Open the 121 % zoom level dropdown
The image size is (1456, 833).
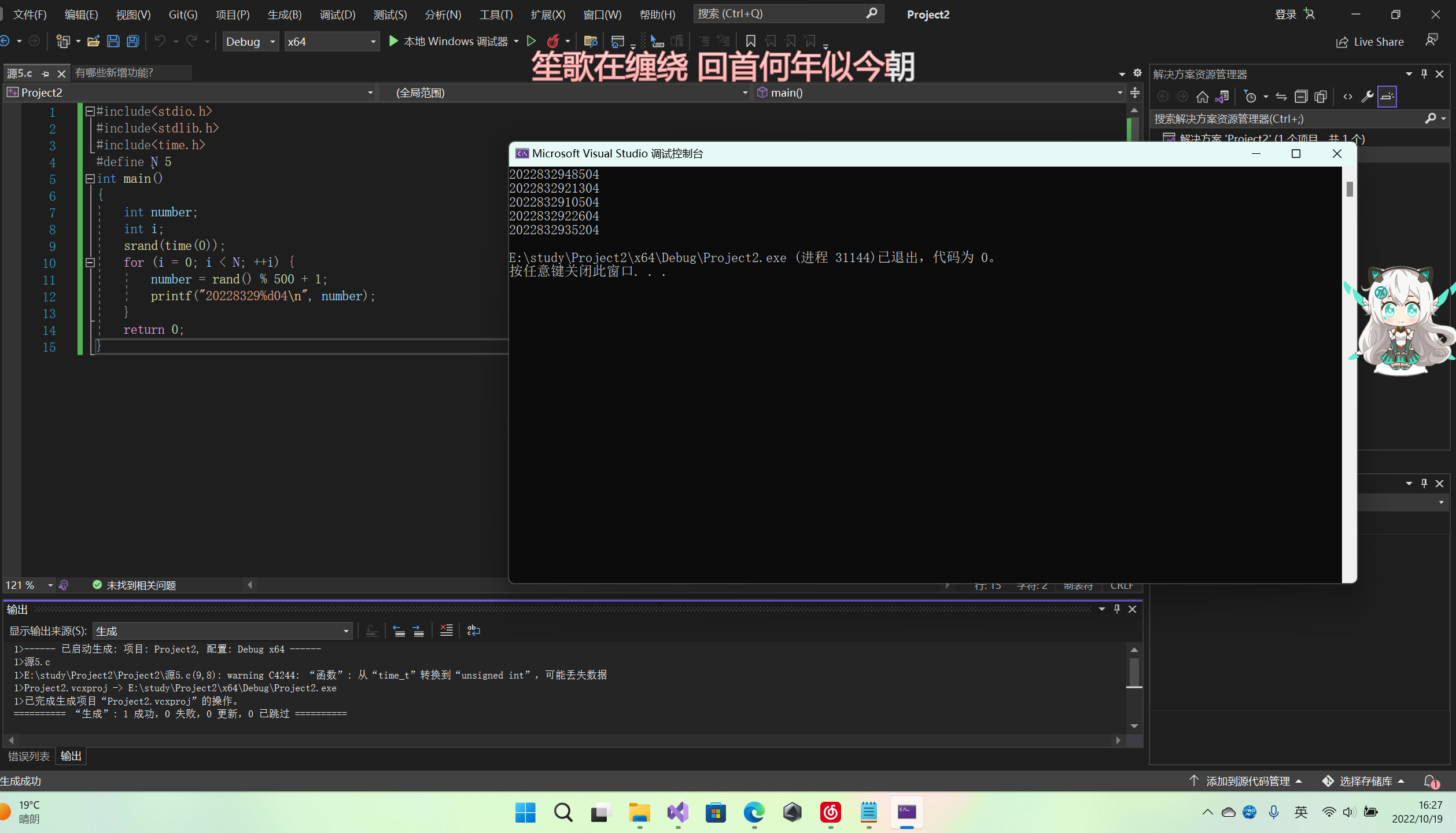click(50, 585)
